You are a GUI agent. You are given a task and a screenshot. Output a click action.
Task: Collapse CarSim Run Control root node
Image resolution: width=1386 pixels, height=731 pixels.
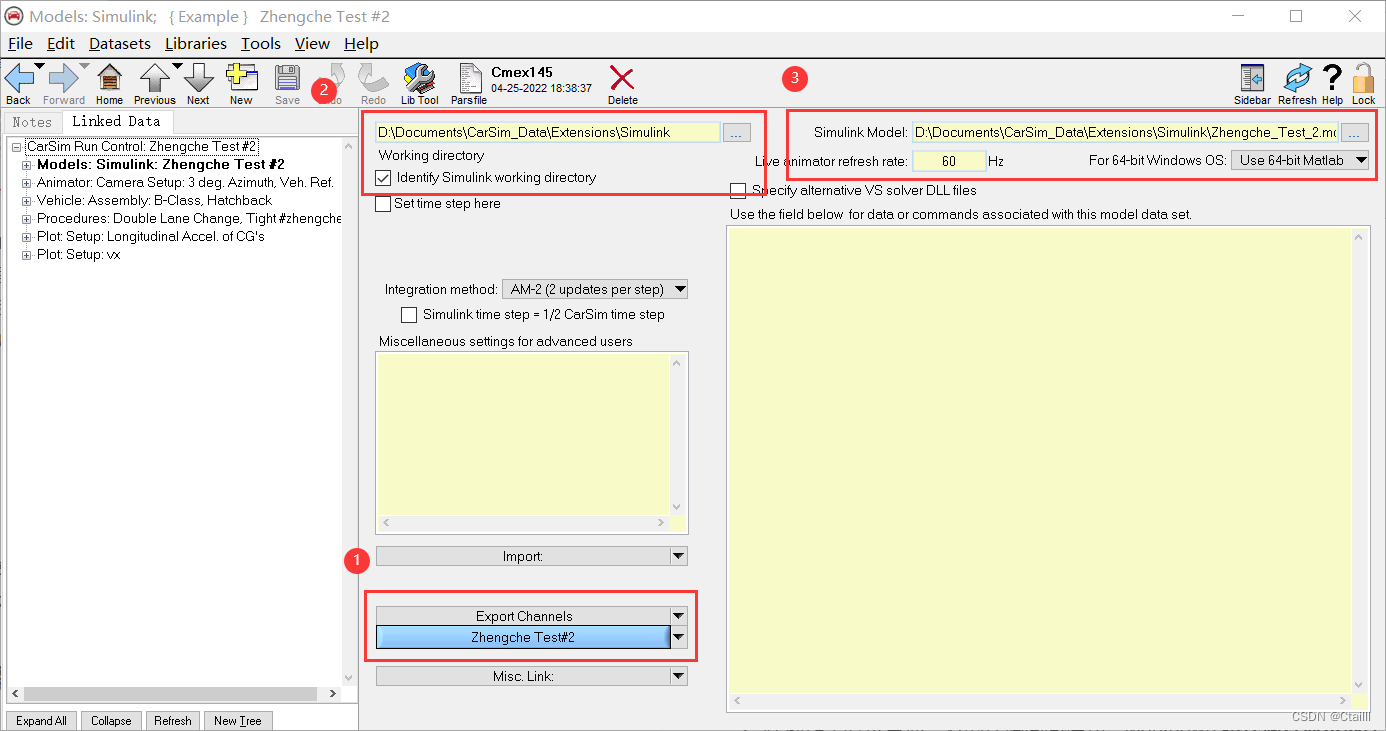click(17, 147)
